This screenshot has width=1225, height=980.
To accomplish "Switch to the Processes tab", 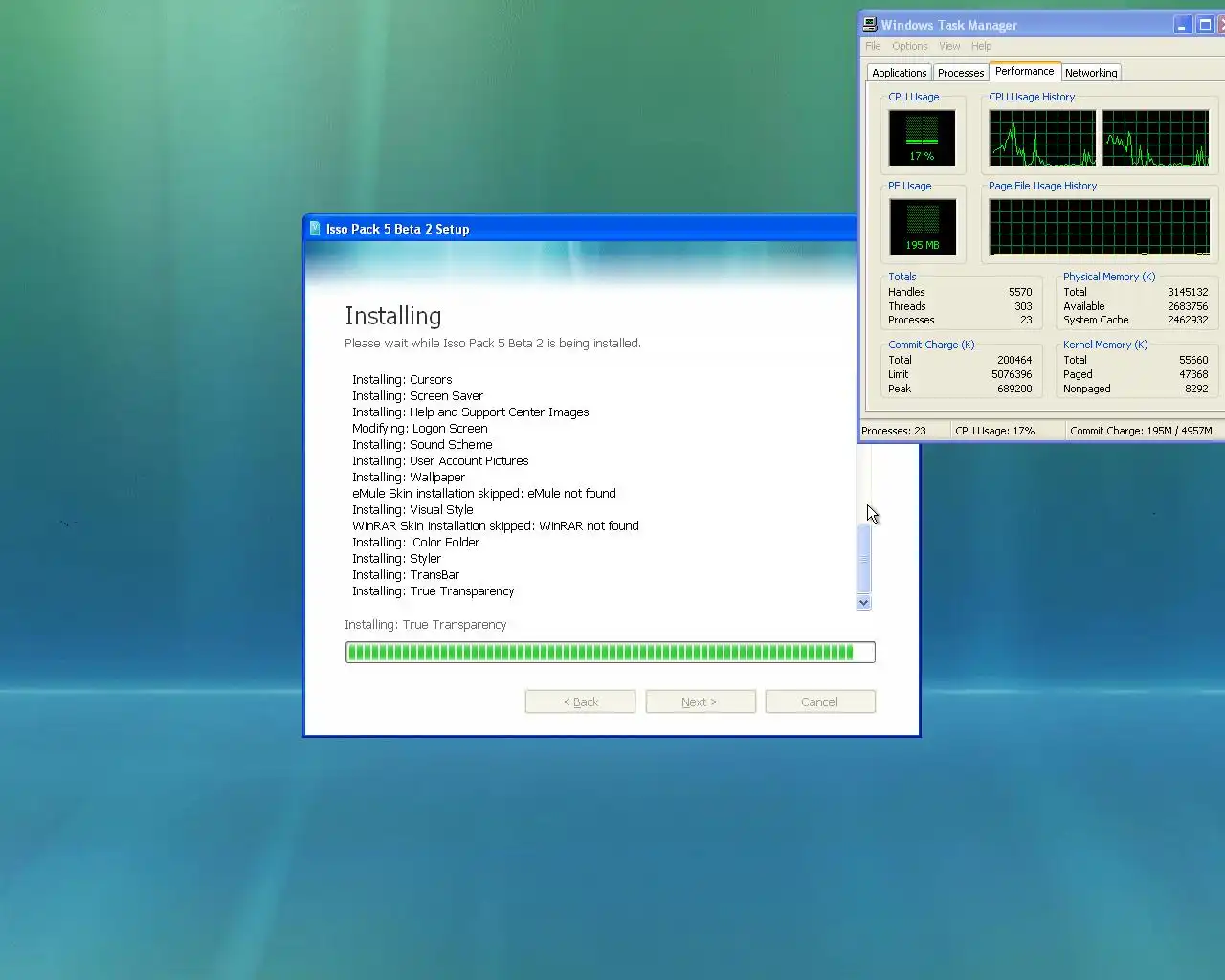I will (x=961, y=73).
